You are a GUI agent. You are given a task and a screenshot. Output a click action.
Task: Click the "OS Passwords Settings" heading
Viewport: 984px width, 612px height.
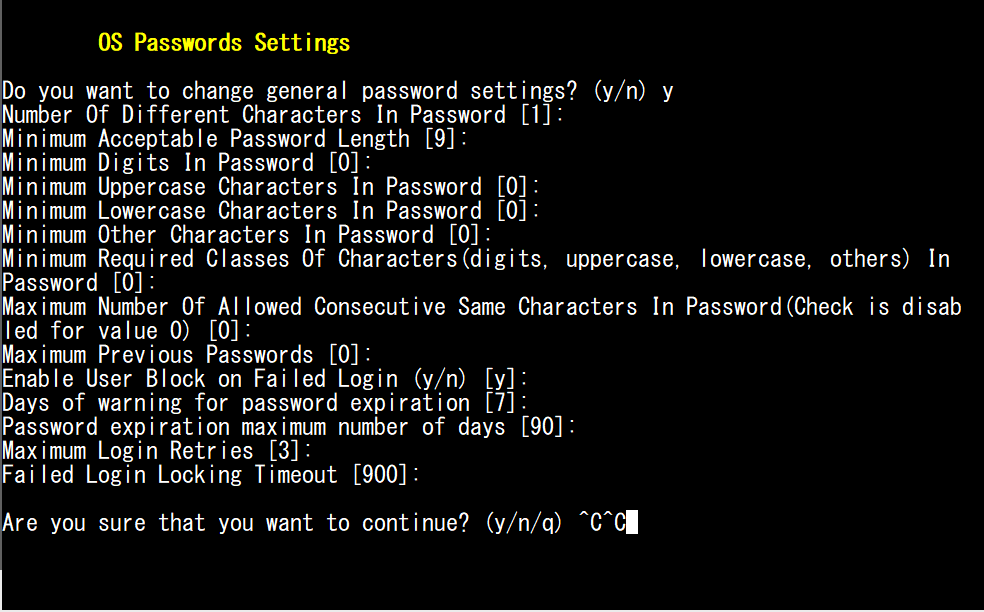coord(224,43)
